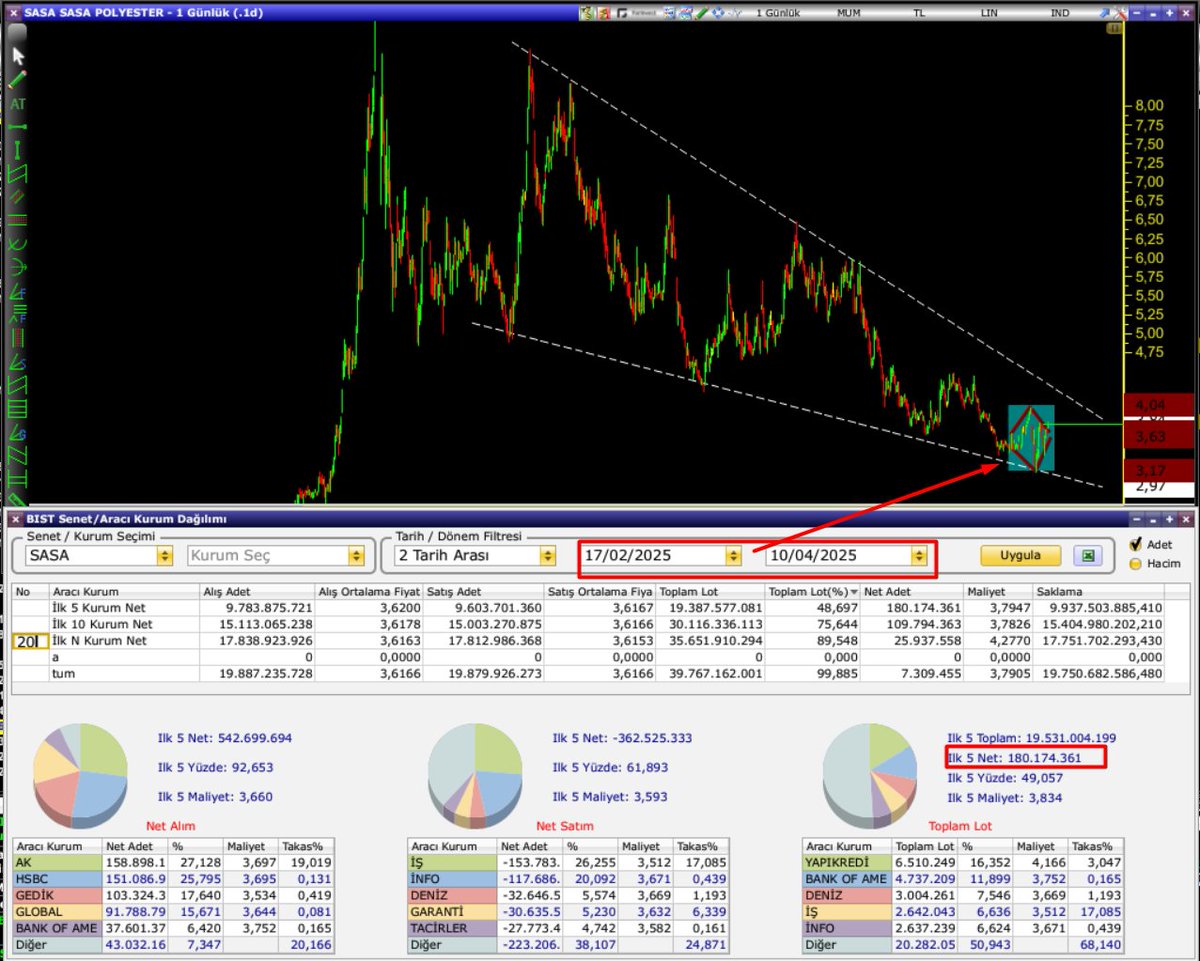Close the BIST Senet/Aracı Kurum Dağılımı panel
Image resolution: width=1200 pixels, height=961 pixels.
[x=15, y=519]
